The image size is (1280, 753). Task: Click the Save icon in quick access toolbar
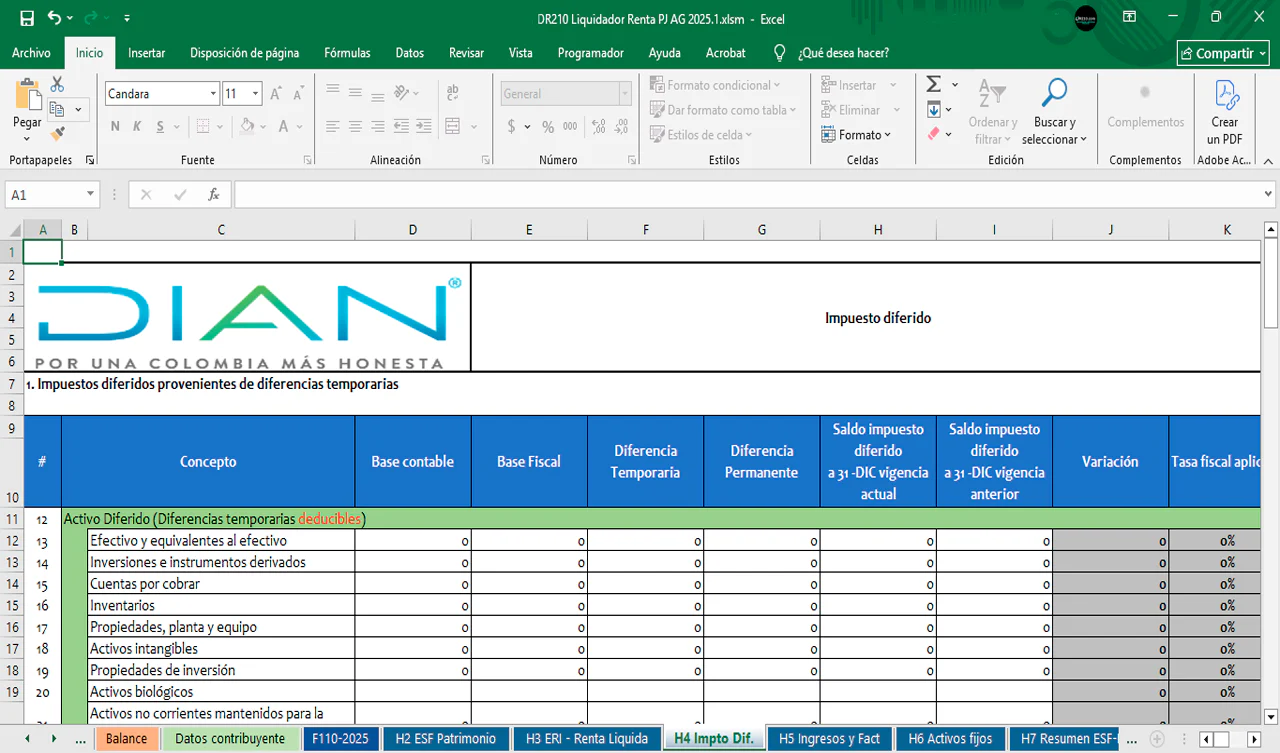click(27, 19)
